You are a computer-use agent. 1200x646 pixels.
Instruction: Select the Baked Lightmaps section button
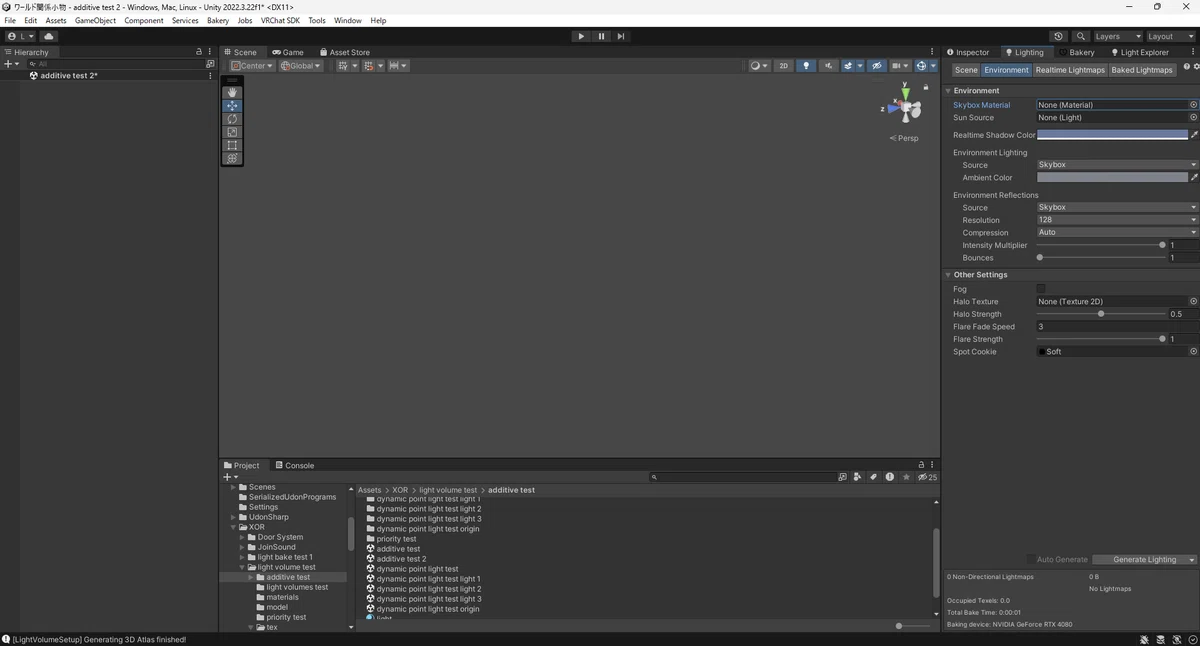click(x=1142, y=70)
